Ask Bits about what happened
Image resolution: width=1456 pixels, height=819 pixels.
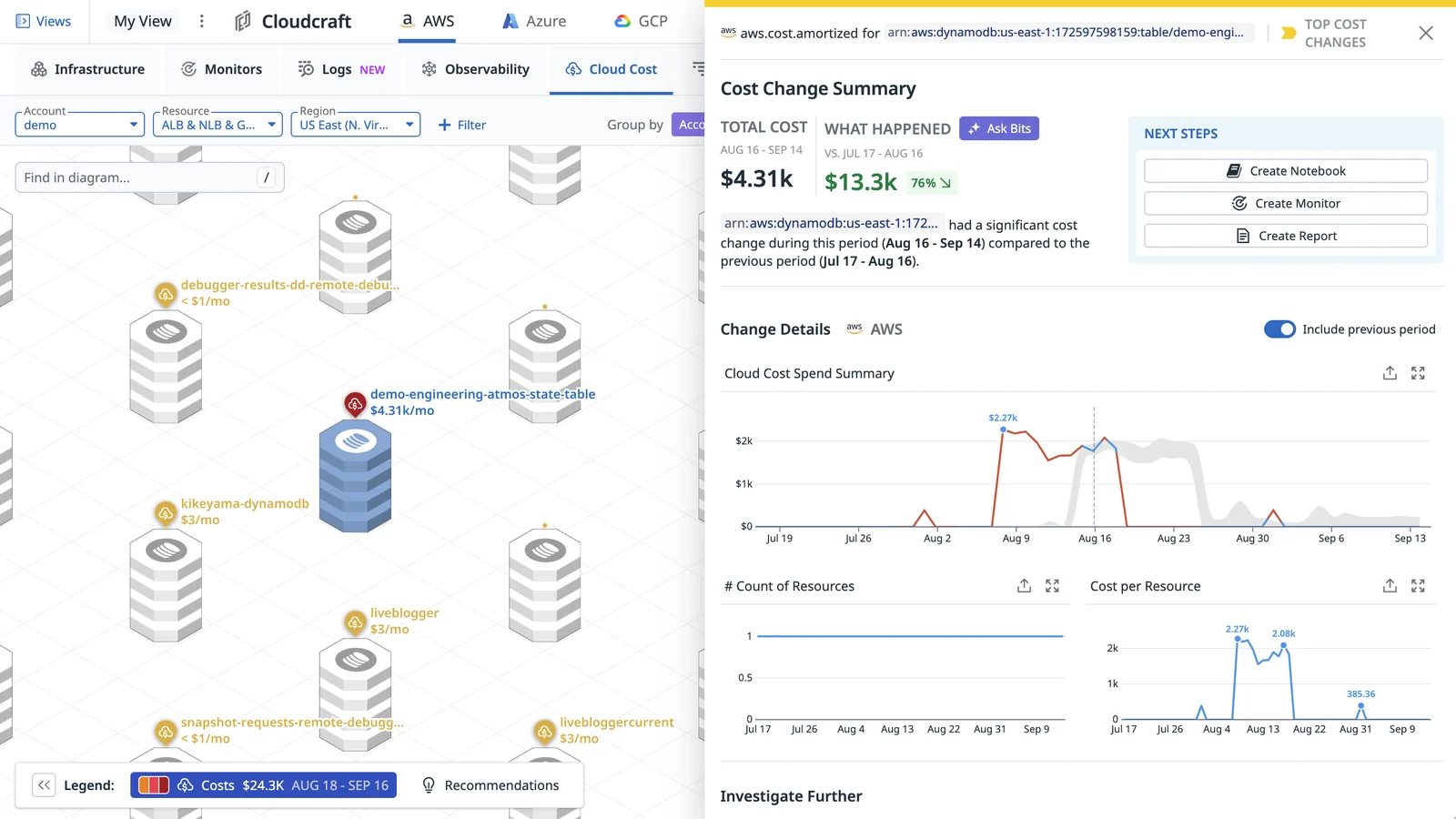[999, 128]
